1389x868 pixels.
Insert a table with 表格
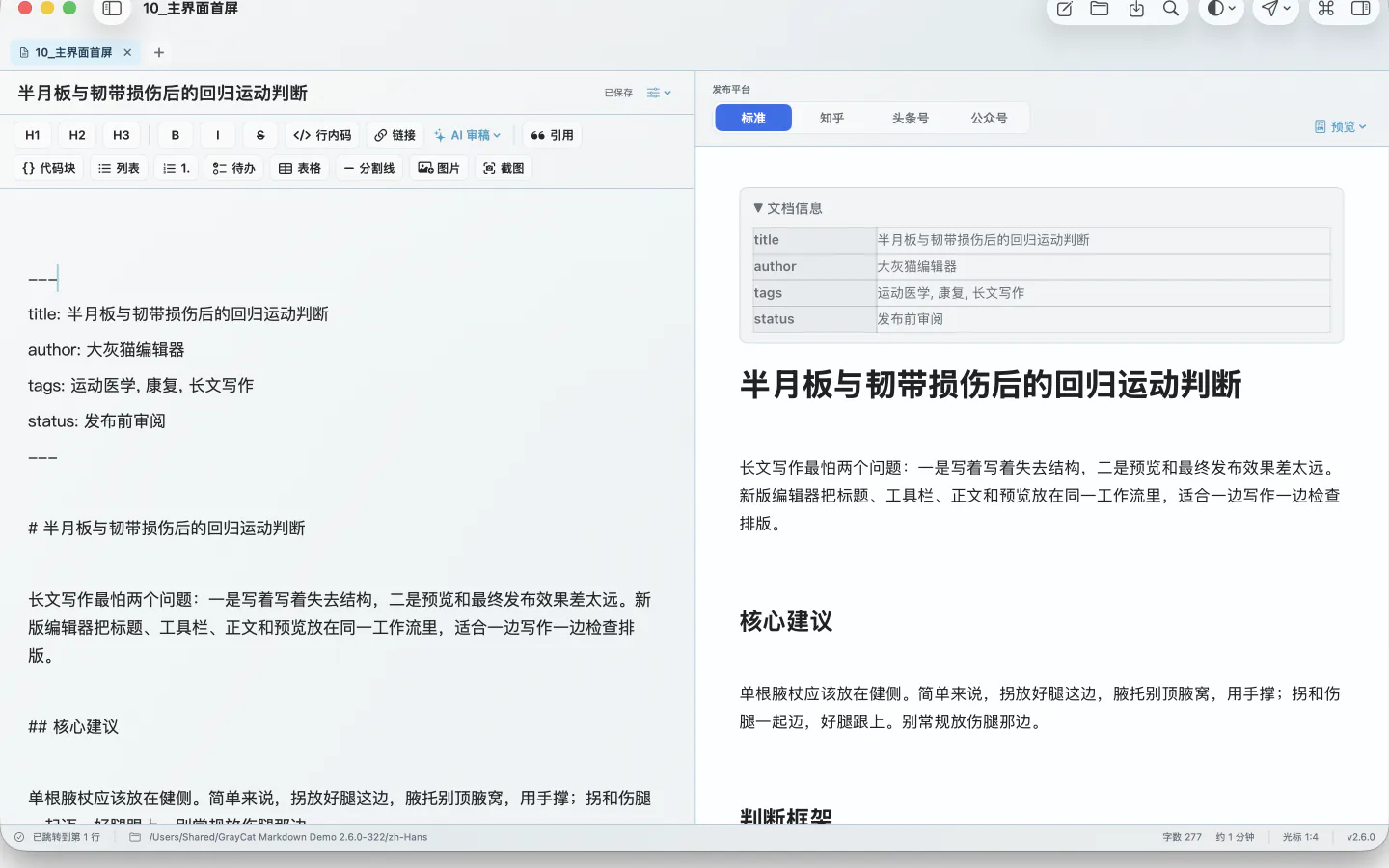pyautogui.click(x=300, y=168)
